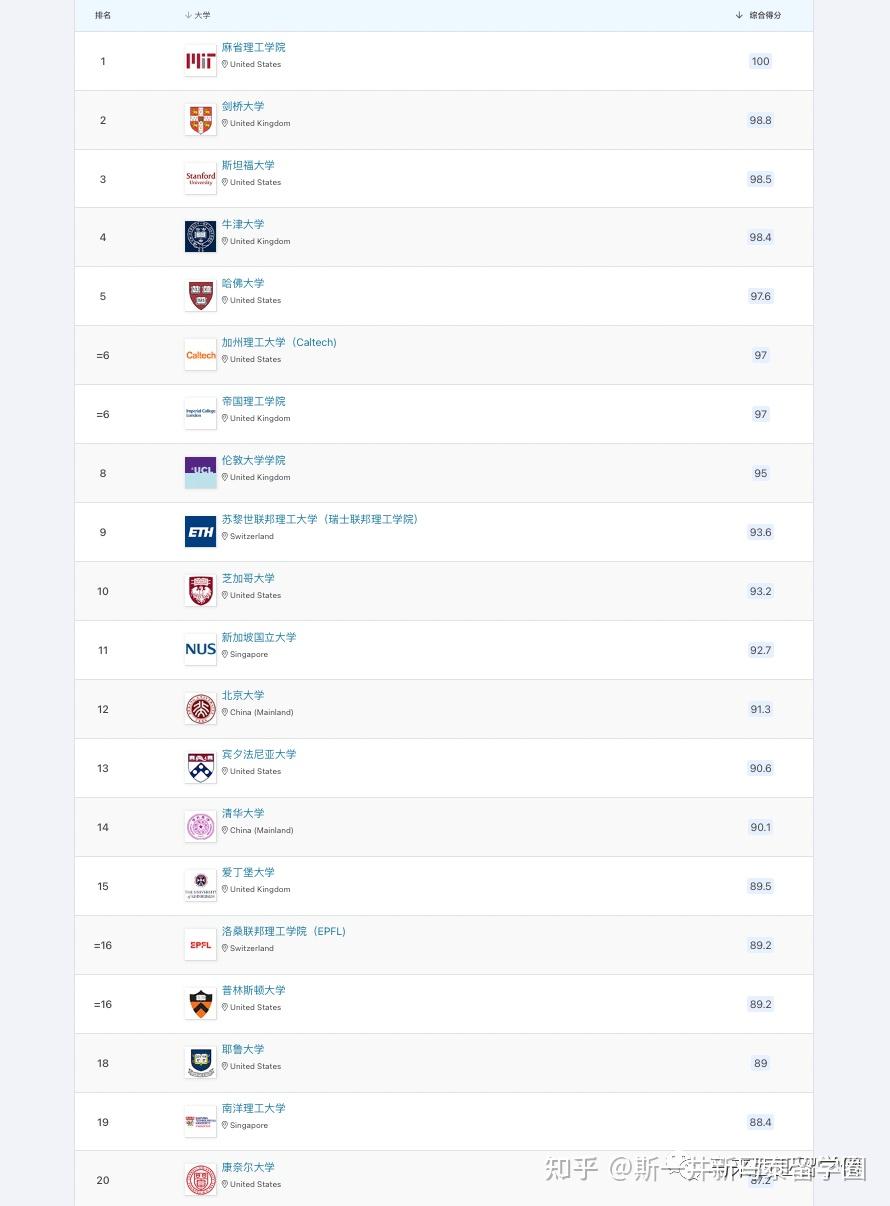
Task: Click the Harvard crest logo
Action: click(200, 296)
